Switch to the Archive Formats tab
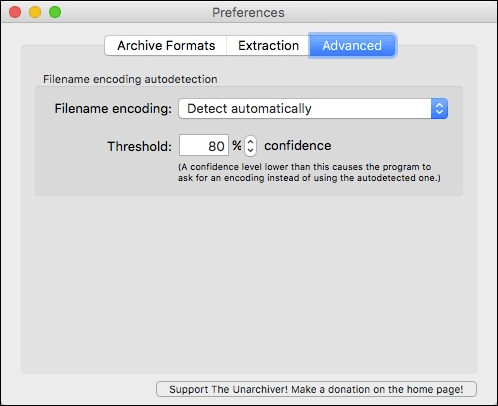Image resolution: width=498 pixels, height=406 pixels. [x=166, y=45]
